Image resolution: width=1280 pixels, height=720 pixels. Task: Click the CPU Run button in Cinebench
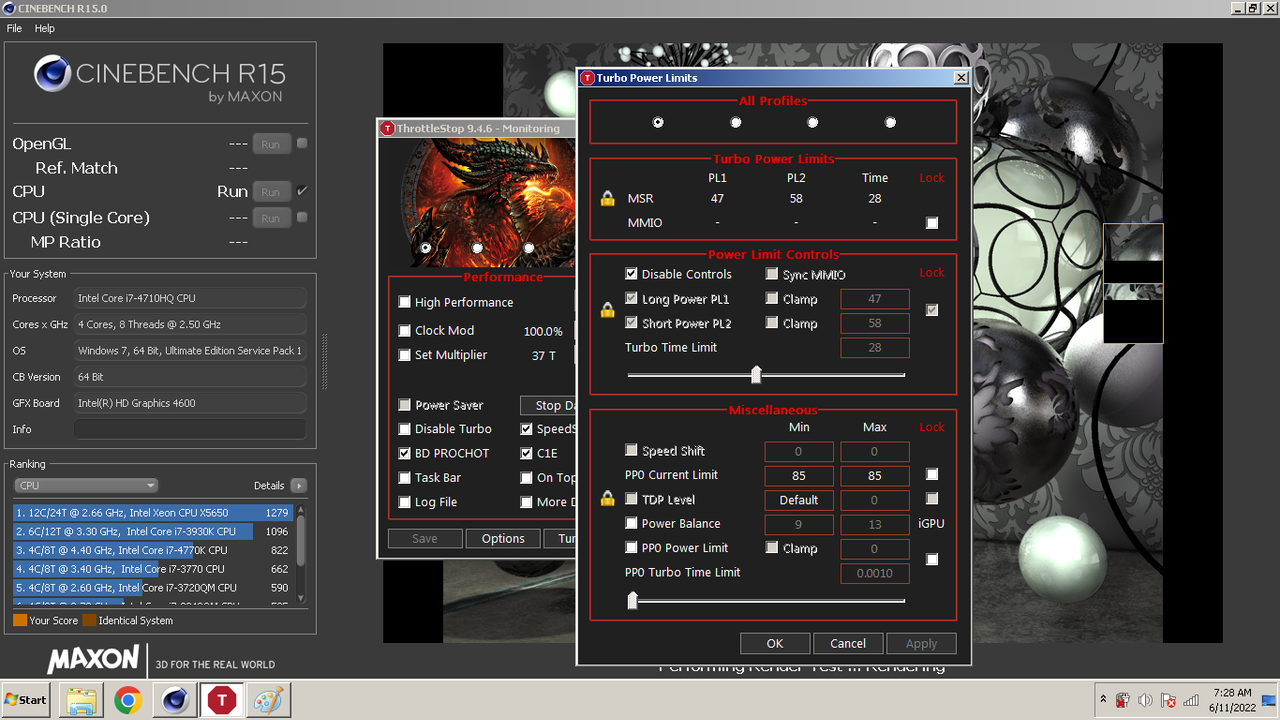coord(270,192)
